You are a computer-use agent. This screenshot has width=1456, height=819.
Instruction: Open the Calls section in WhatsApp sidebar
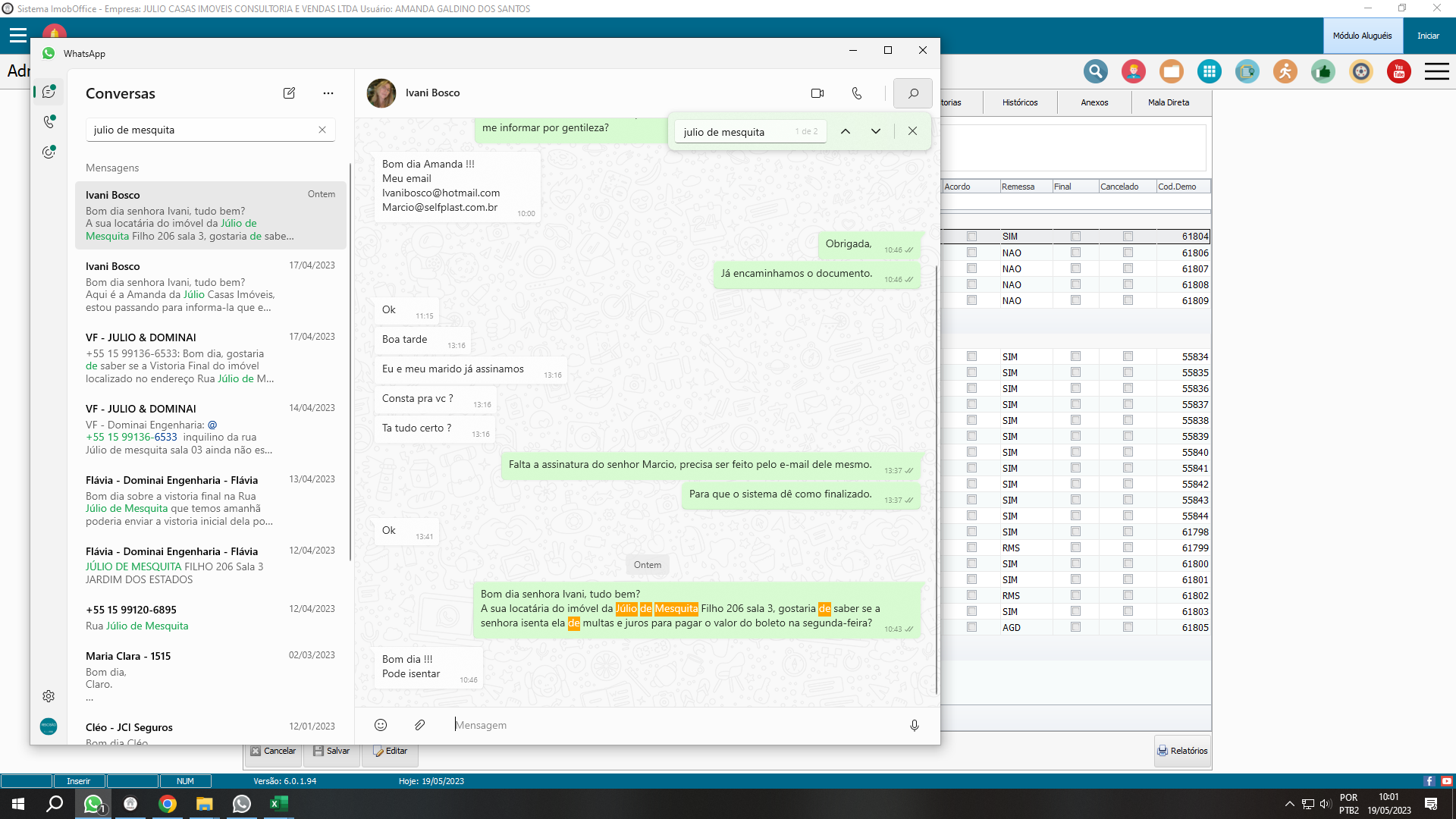coord(49,122)
